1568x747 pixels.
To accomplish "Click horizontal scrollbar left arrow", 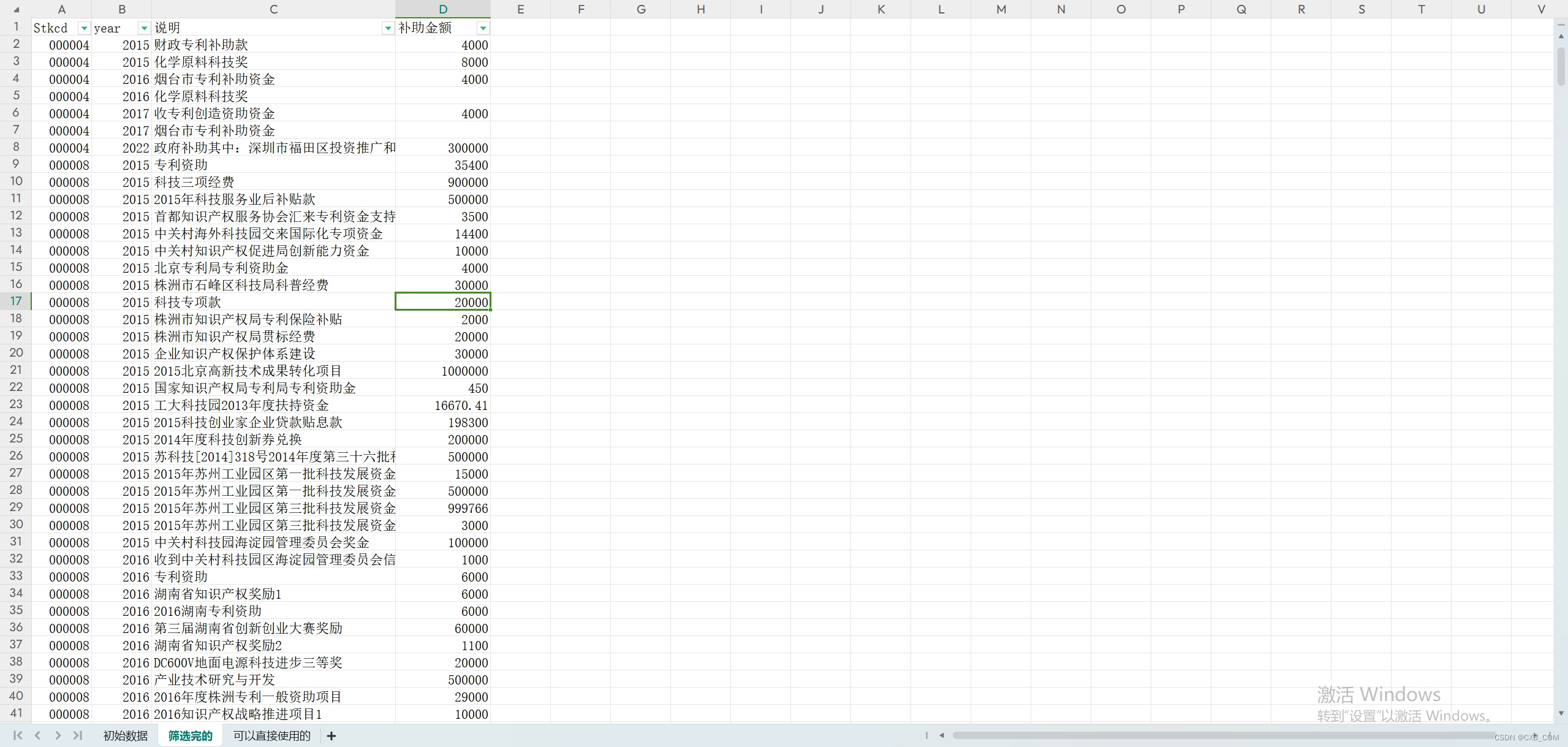I will click(x=942, y=735).
